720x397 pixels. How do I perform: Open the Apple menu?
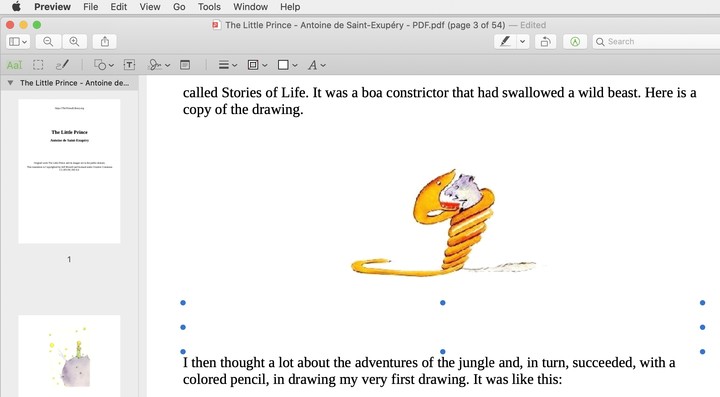pos(16,6)
